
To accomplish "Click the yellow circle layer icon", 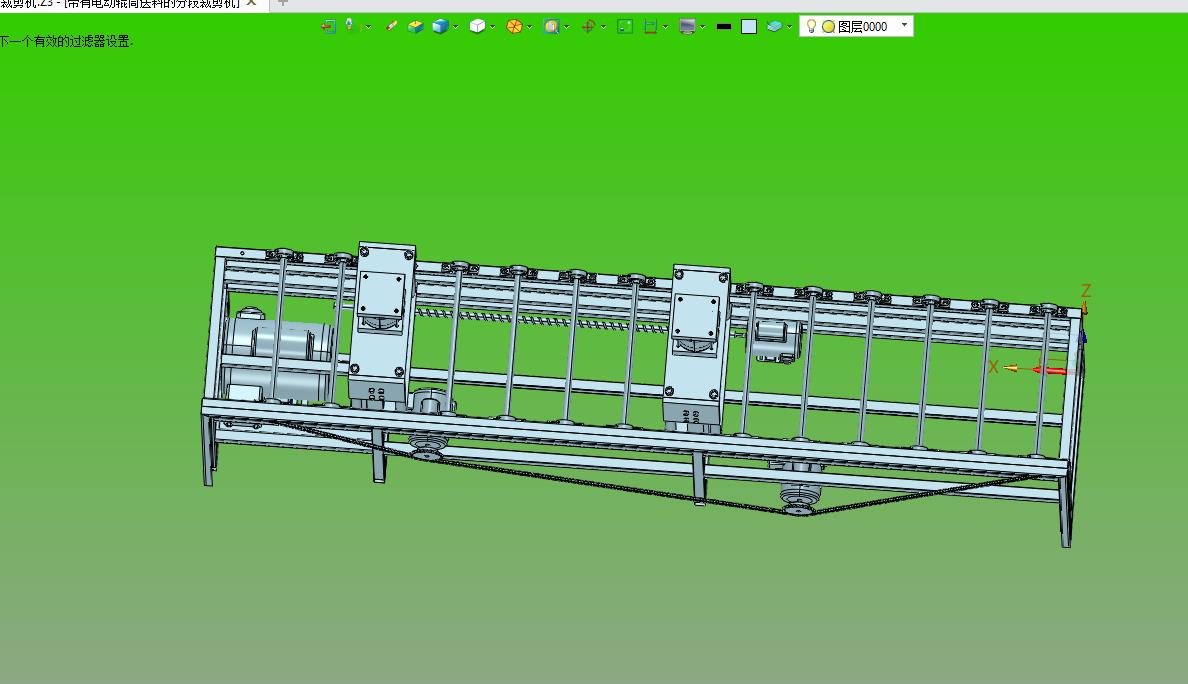I will (x=828, y=27).
